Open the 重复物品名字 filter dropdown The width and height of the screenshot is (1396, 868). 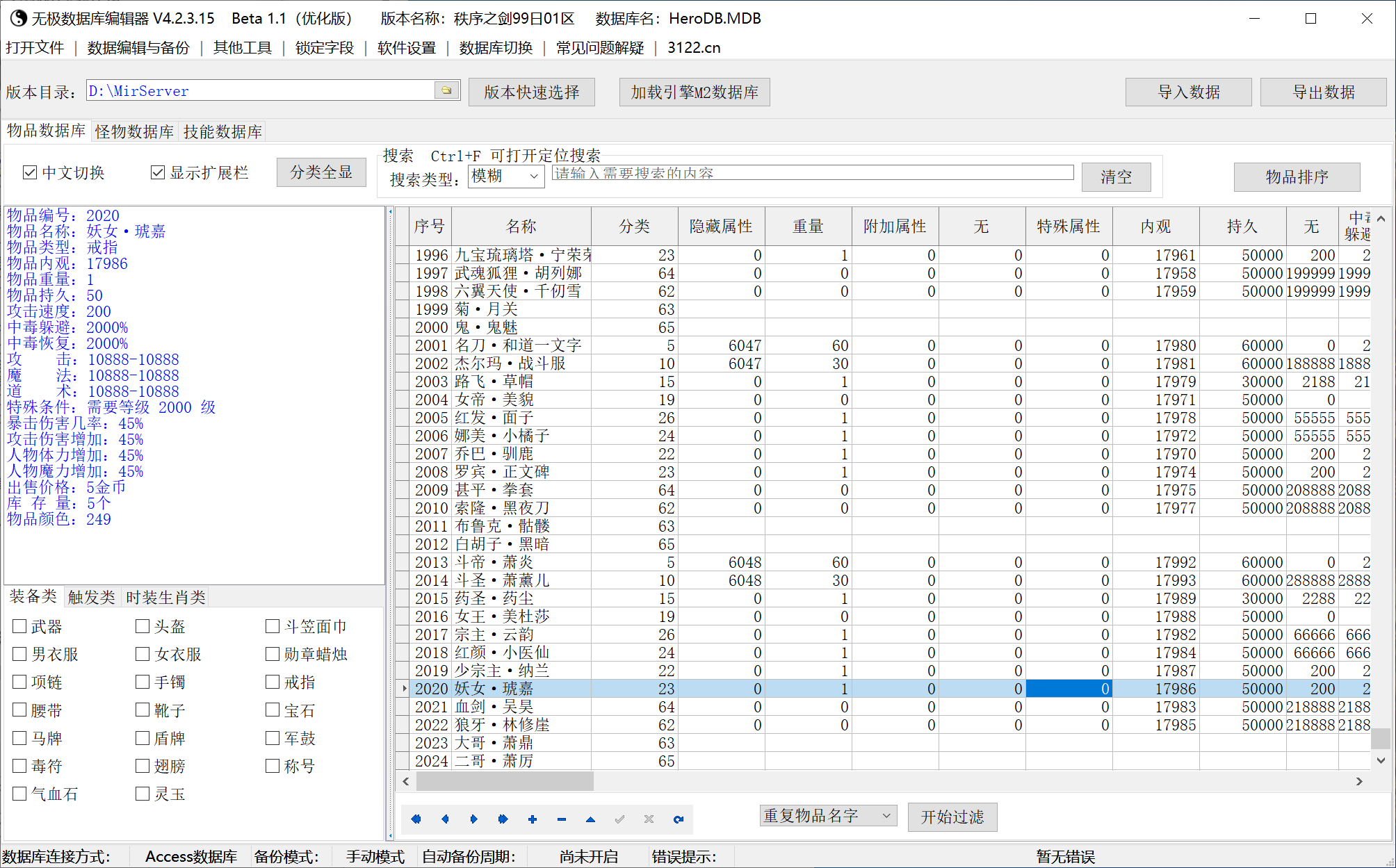[x=828, y=816]
